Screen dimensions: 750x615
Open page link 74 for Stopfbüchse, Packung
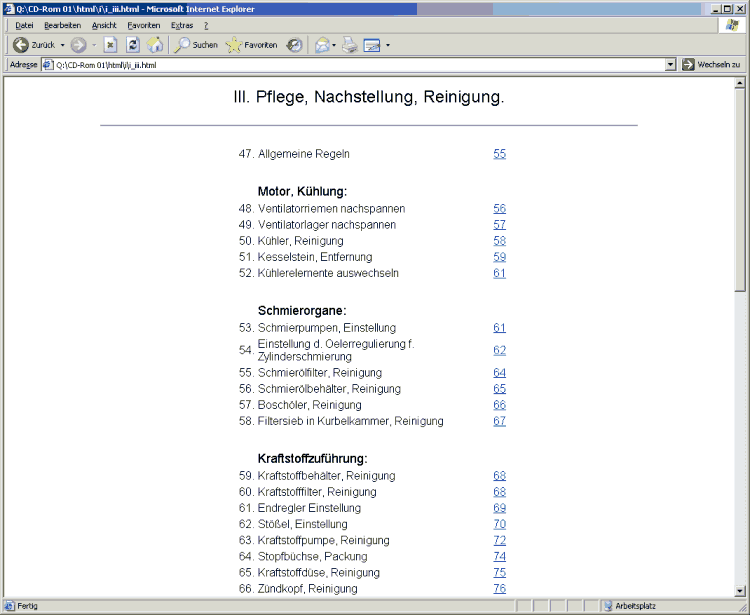pyautogui.click(x=499, y=557)
